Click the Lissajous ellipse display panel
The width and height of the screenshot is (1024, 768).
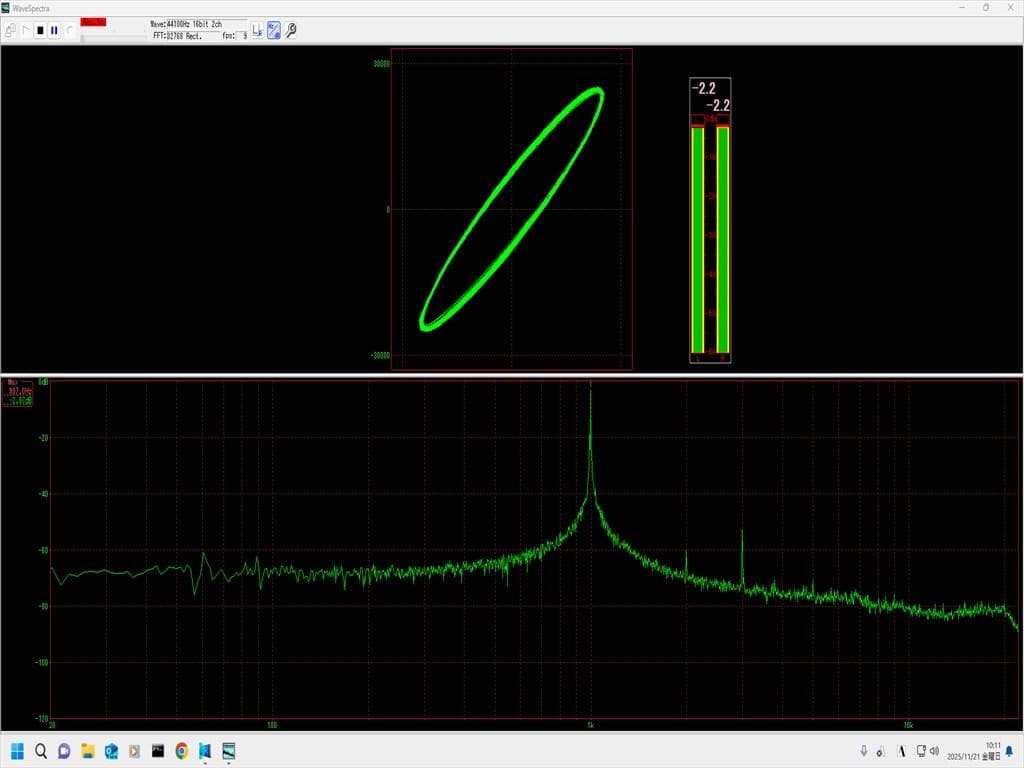pos(511,209)
